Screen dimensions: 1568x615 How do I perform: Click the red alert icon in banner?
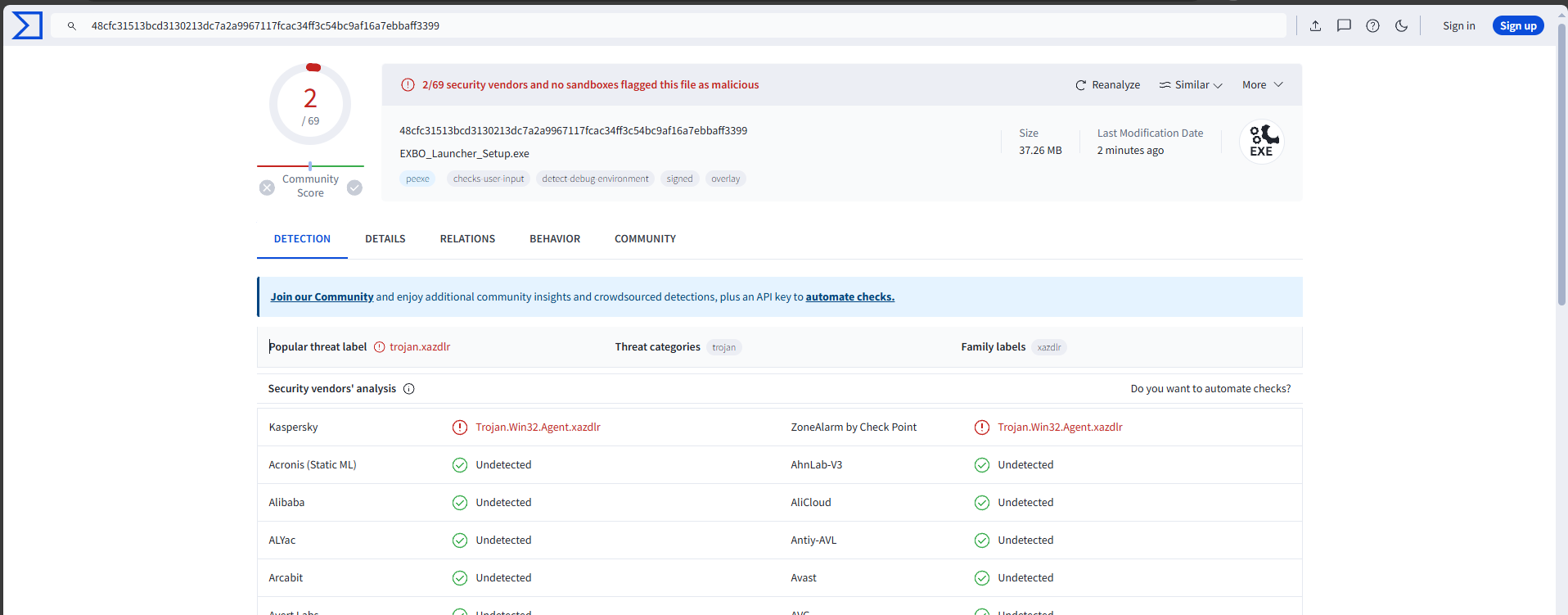[x=408, y=84]
